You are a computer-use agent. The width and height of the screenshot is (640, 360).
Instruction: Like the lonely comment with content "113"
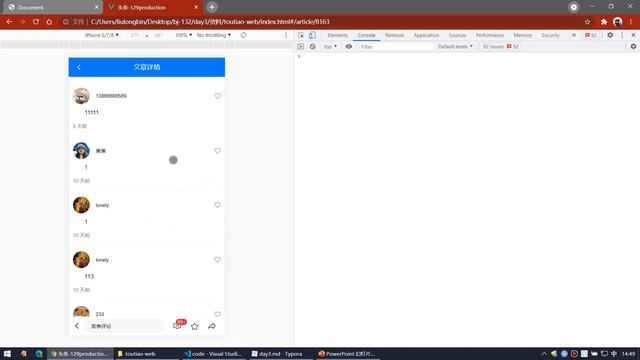click(217, 260)
